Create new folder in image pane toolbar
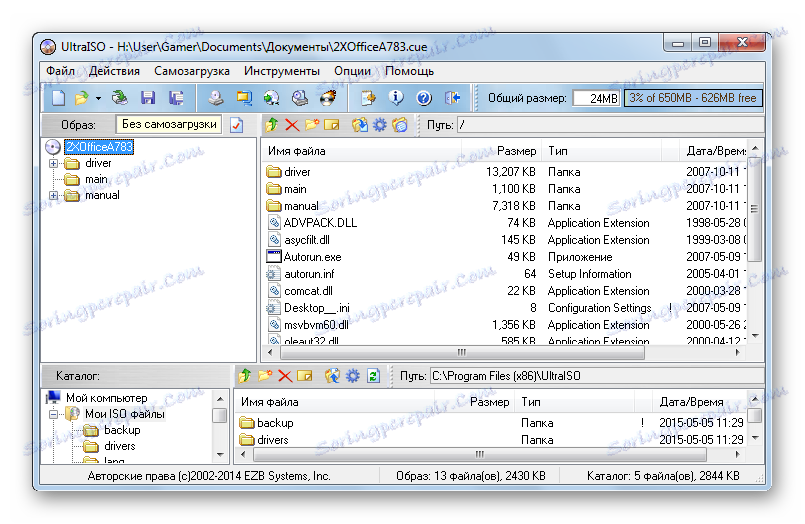This screenshot has width=805, height=524. pos(312,125)
